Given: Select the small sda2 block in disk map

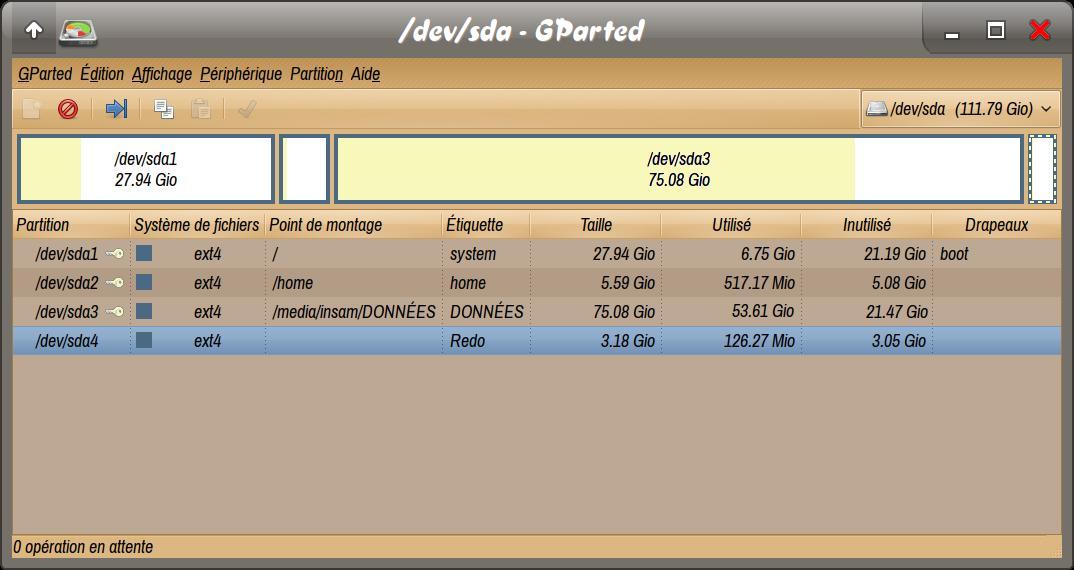Looking at the screenshot, I should point(305,169).
